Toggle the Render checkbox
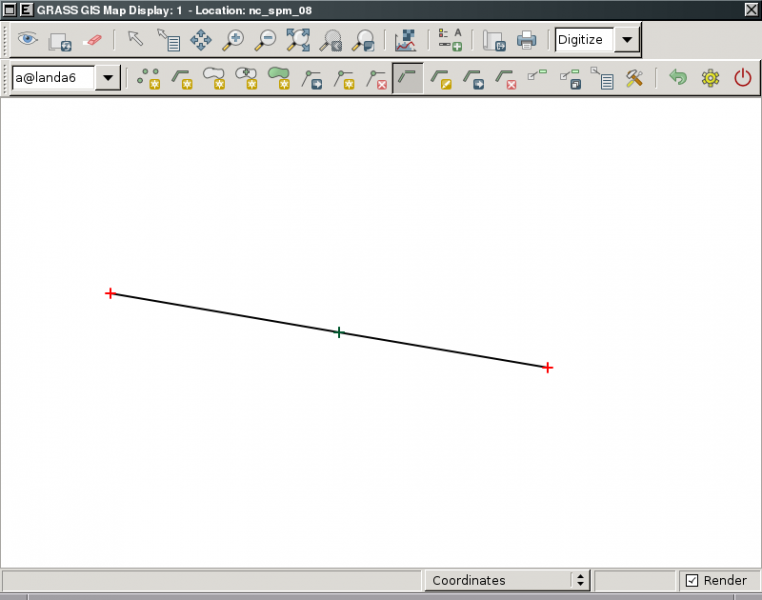The height and width of the screenshot is (600, 762). click(692, 580)
